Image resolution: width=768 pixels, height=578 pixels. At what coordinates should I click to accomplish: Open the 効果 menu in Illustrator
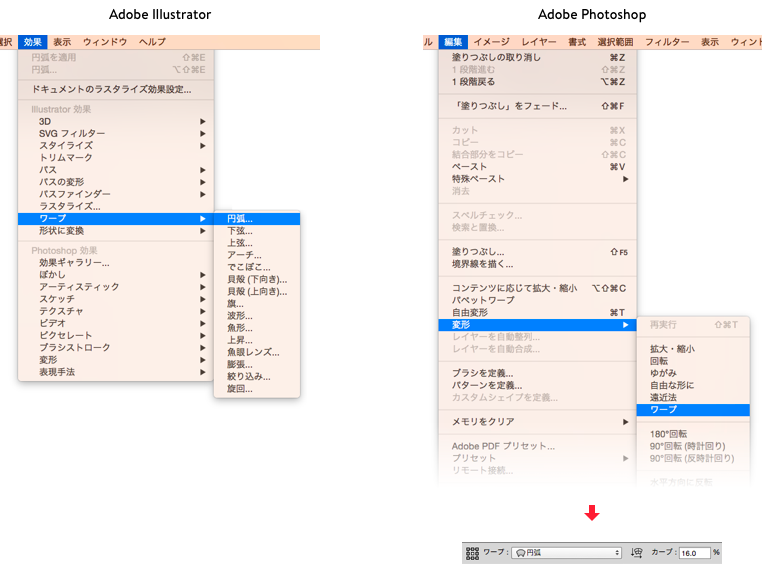coord(33,42)
